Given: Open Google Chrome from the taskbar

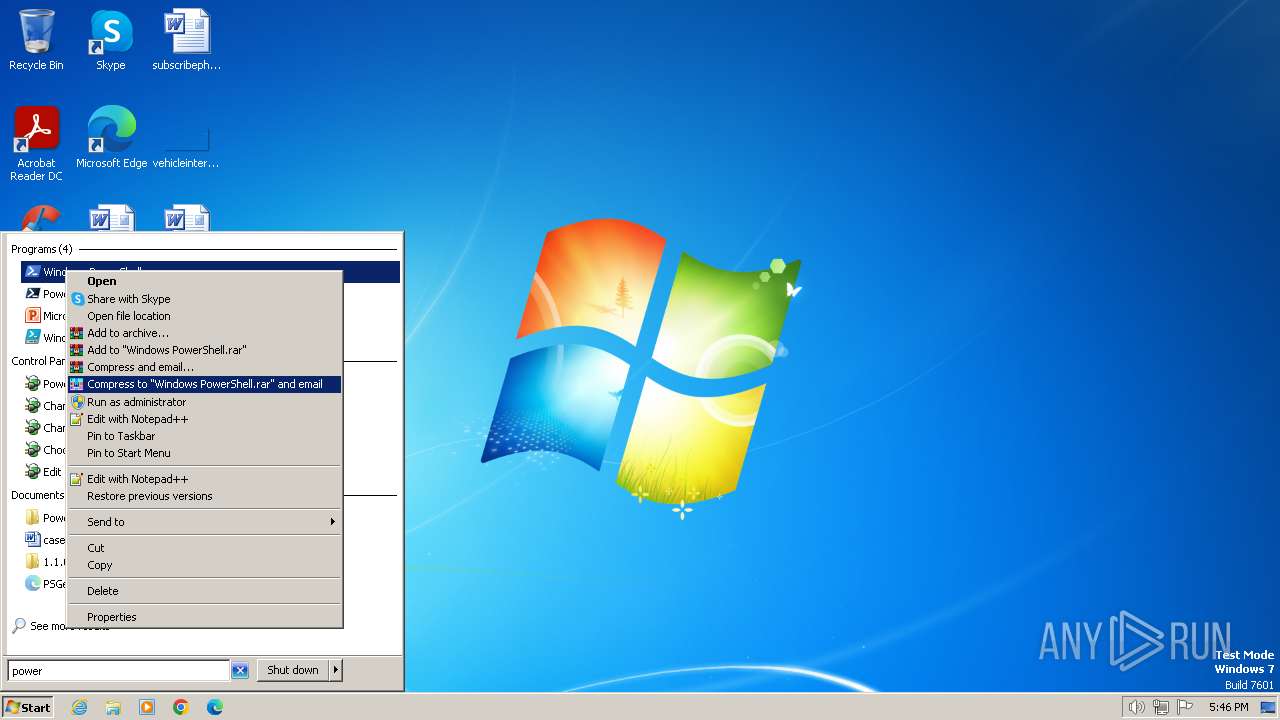Looking at the screenshot, I should [x=181, y=707].
